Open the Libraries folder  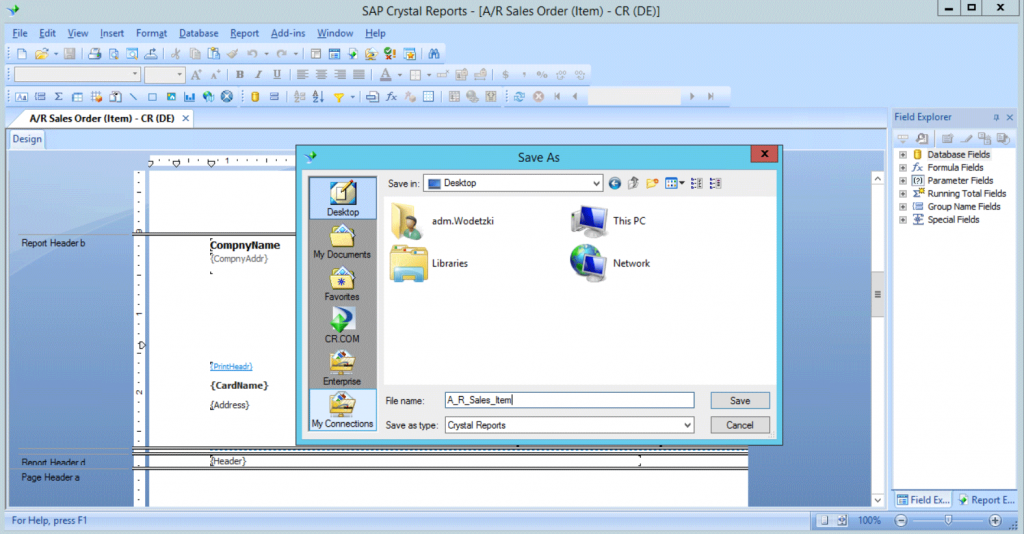[x=429, y=264]
